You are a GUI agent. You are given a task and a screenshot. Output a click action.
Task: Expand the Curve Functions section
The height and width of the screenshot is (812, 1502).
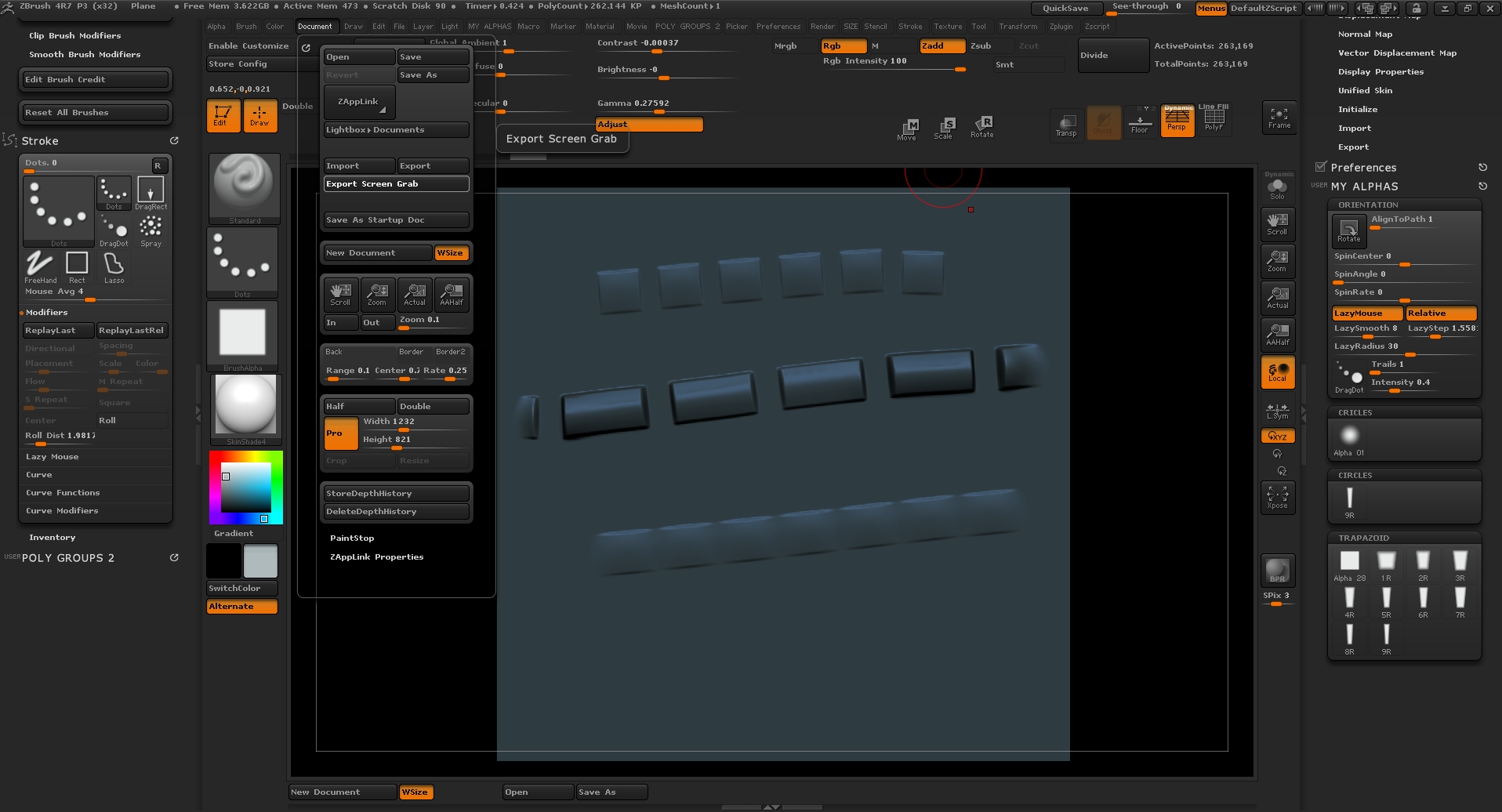coord(63,493)
